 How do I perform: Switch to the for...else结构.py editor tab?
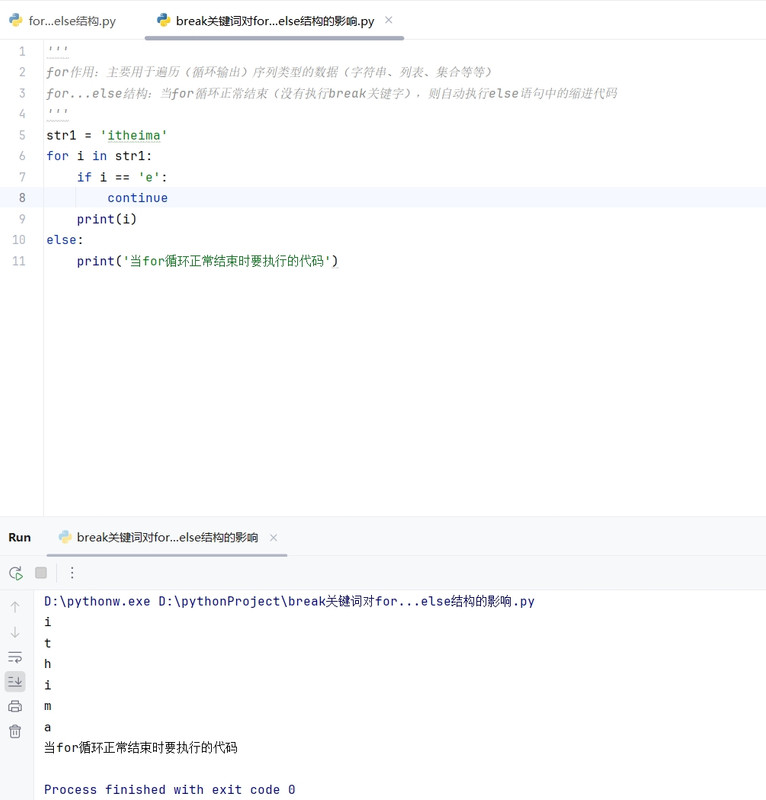(63, 21)
